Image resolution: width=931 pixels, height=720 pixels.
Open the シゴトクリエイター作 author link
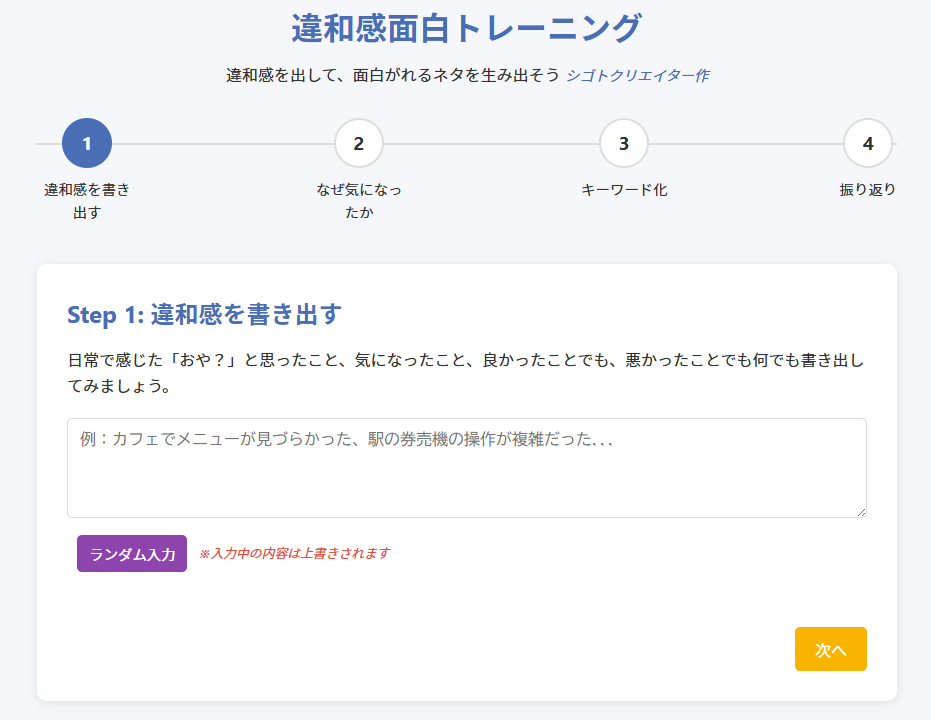(638, 75)
